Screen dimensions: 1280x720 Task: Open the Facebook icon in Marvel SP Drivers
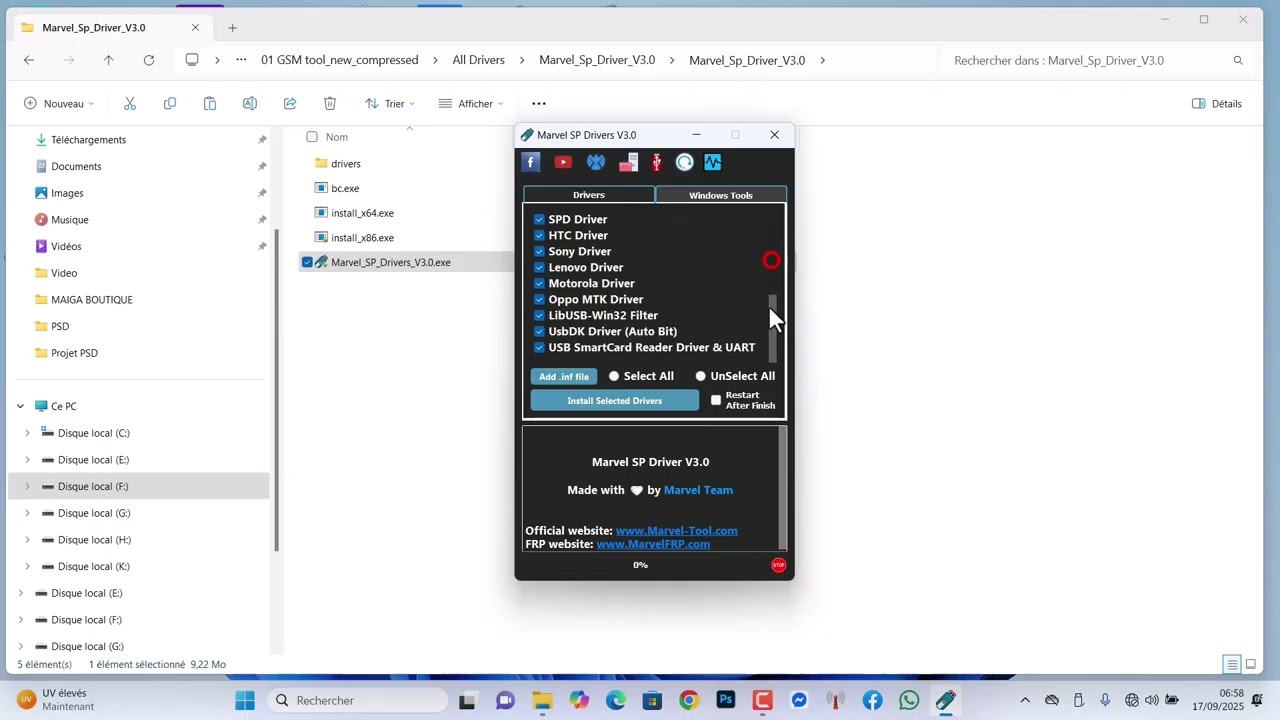[x=531, y=162]
